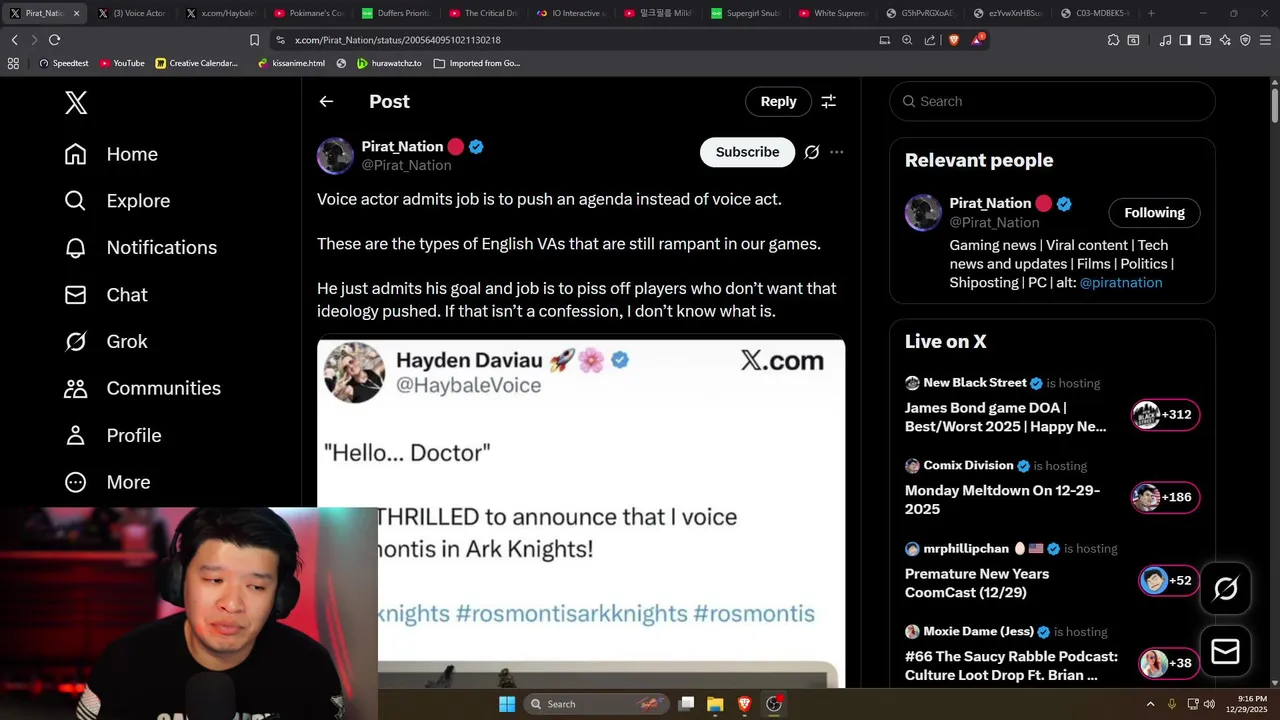The height and width of the screenshot is (720, 1280).
Task: Open Communities from sidebar
Action: pos(142,388)
